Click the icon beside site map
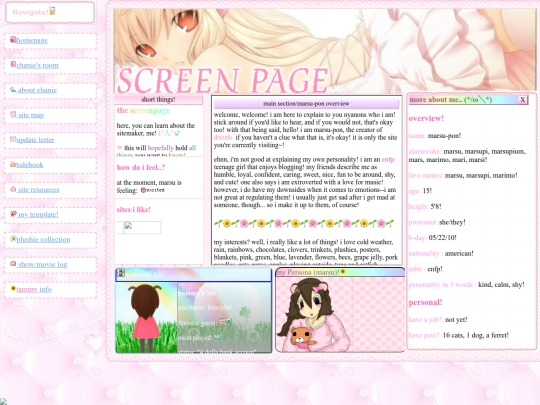540x405 pixels. [x=13, y=114]
